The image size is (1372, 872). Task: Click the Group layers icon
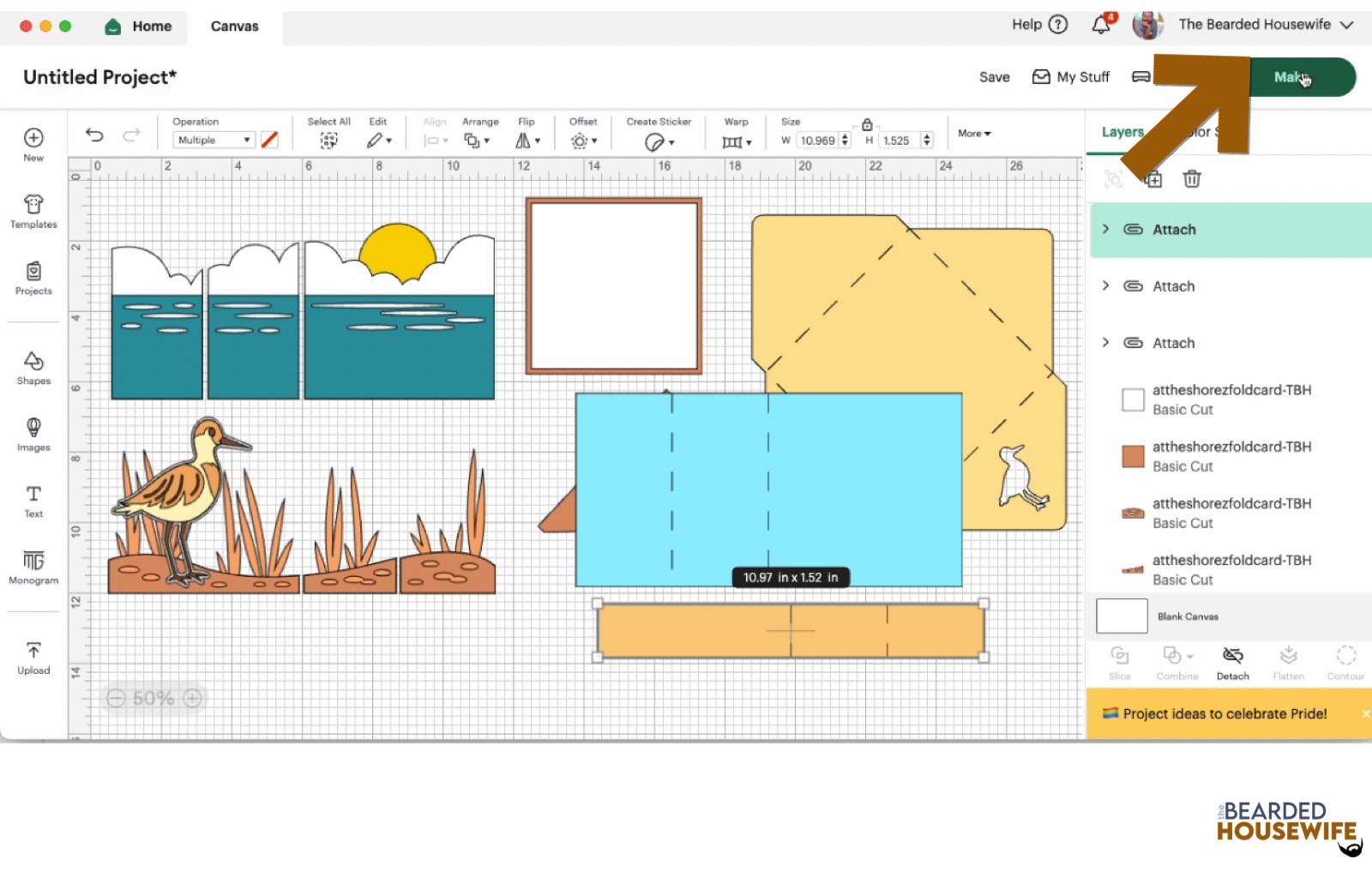coord(1114,178)
